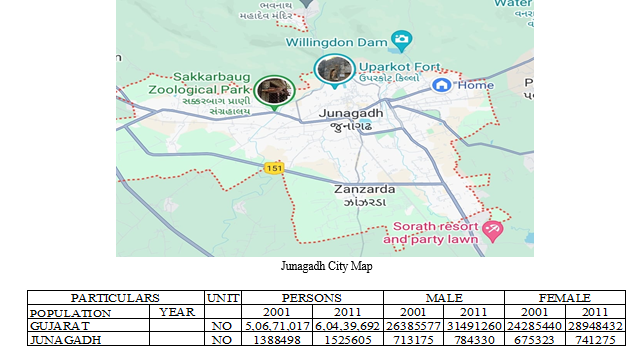Click the cell containing 1525605
Screen dimensions: 640x363
click(x=348, y=339)
